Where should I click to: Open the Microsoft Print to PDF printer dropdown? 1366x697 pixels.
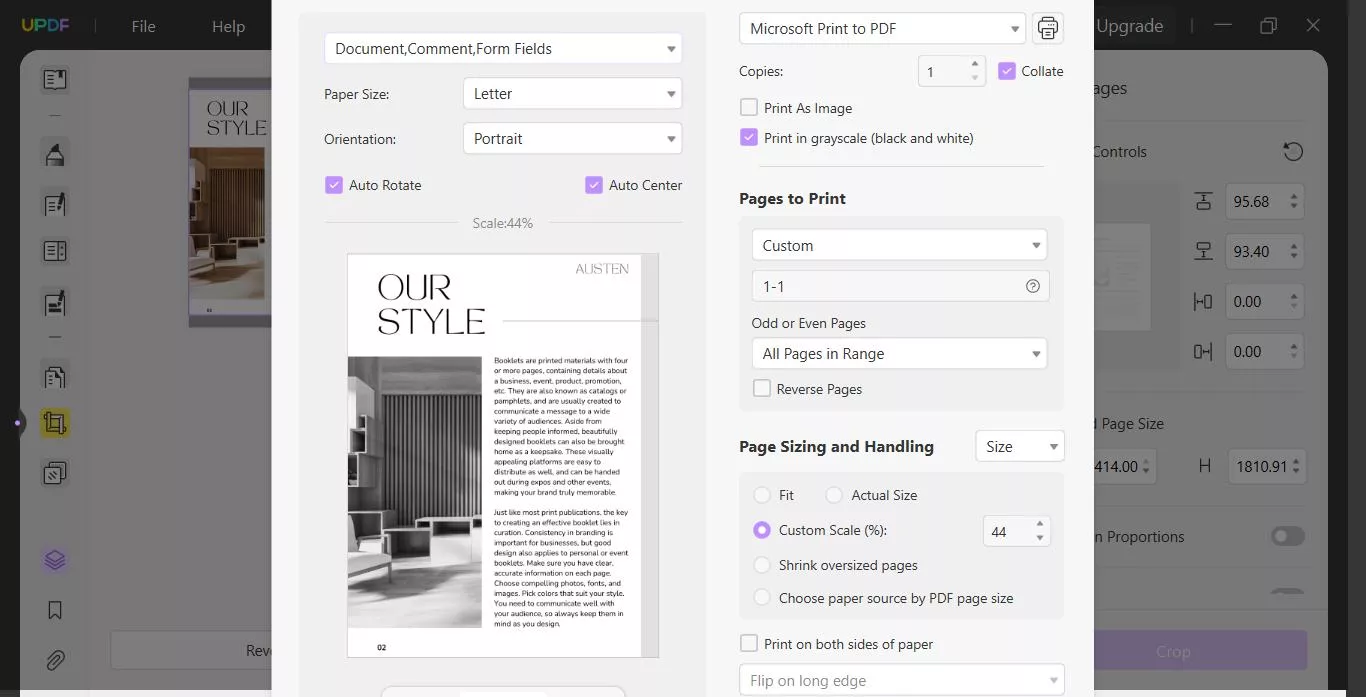click(882, 28)
